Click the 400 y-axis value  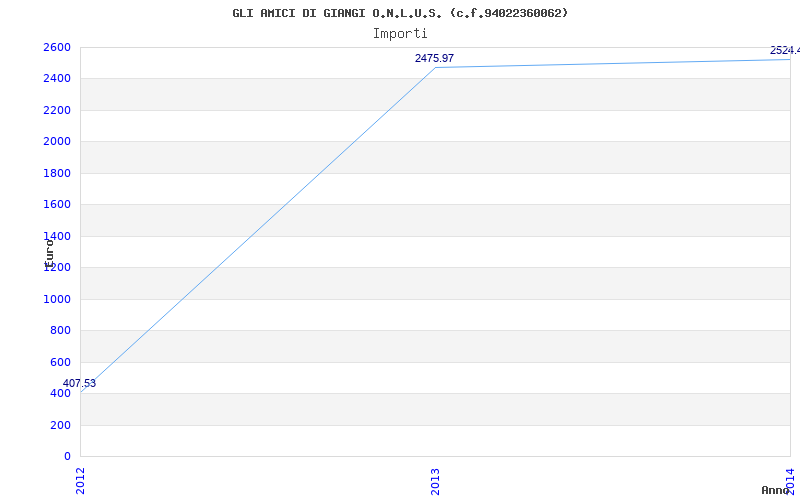click(x=61, y=393)
